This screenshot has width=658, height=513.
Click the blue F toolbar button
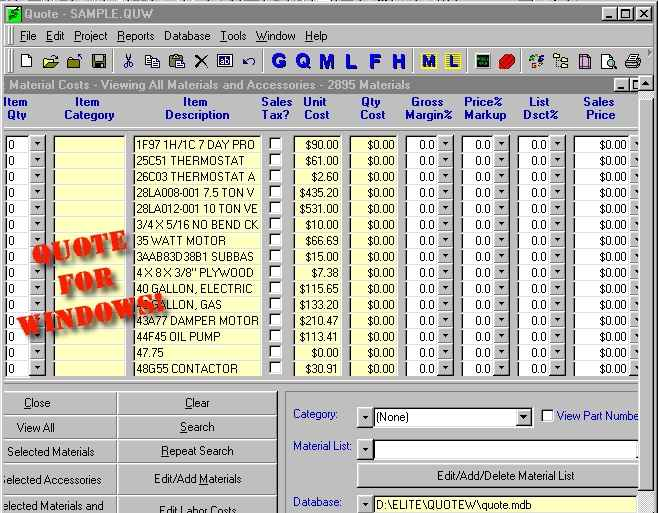pos(376,62)
